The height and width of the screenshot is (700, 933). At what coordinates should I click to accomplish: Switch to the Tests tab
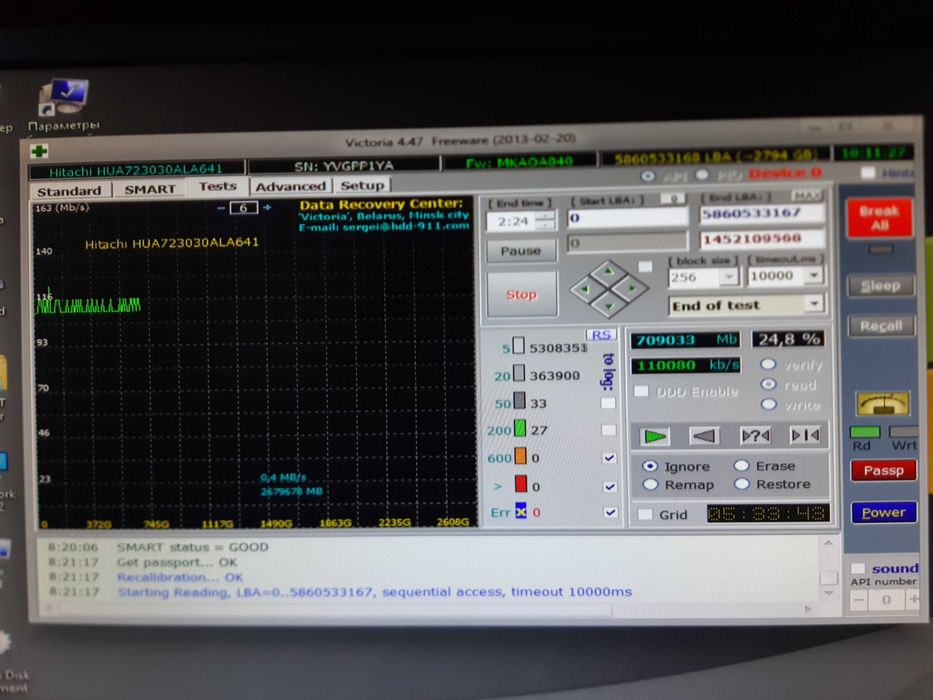click(217, 186)
